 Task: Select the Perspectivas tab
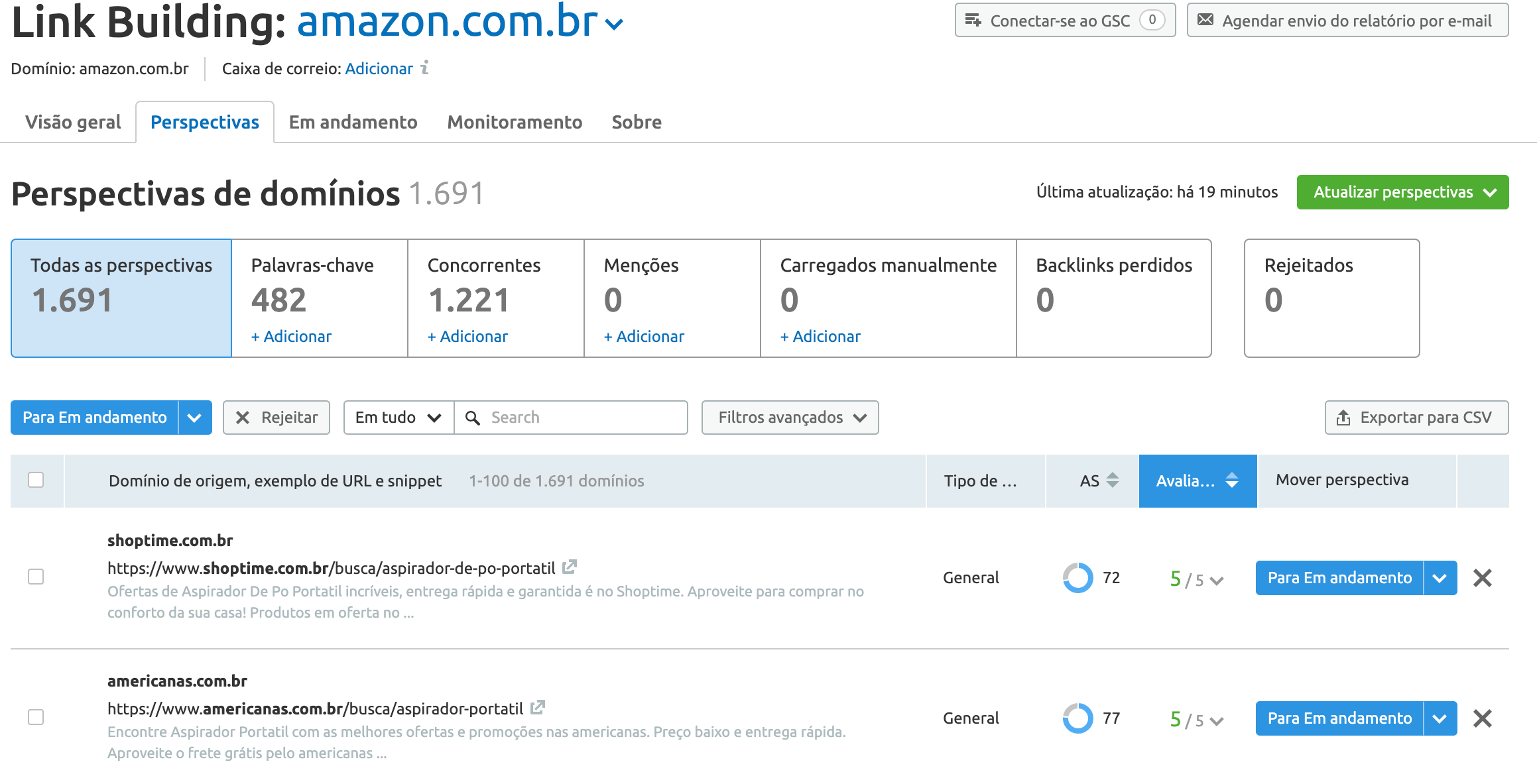[x=205, y=122]
